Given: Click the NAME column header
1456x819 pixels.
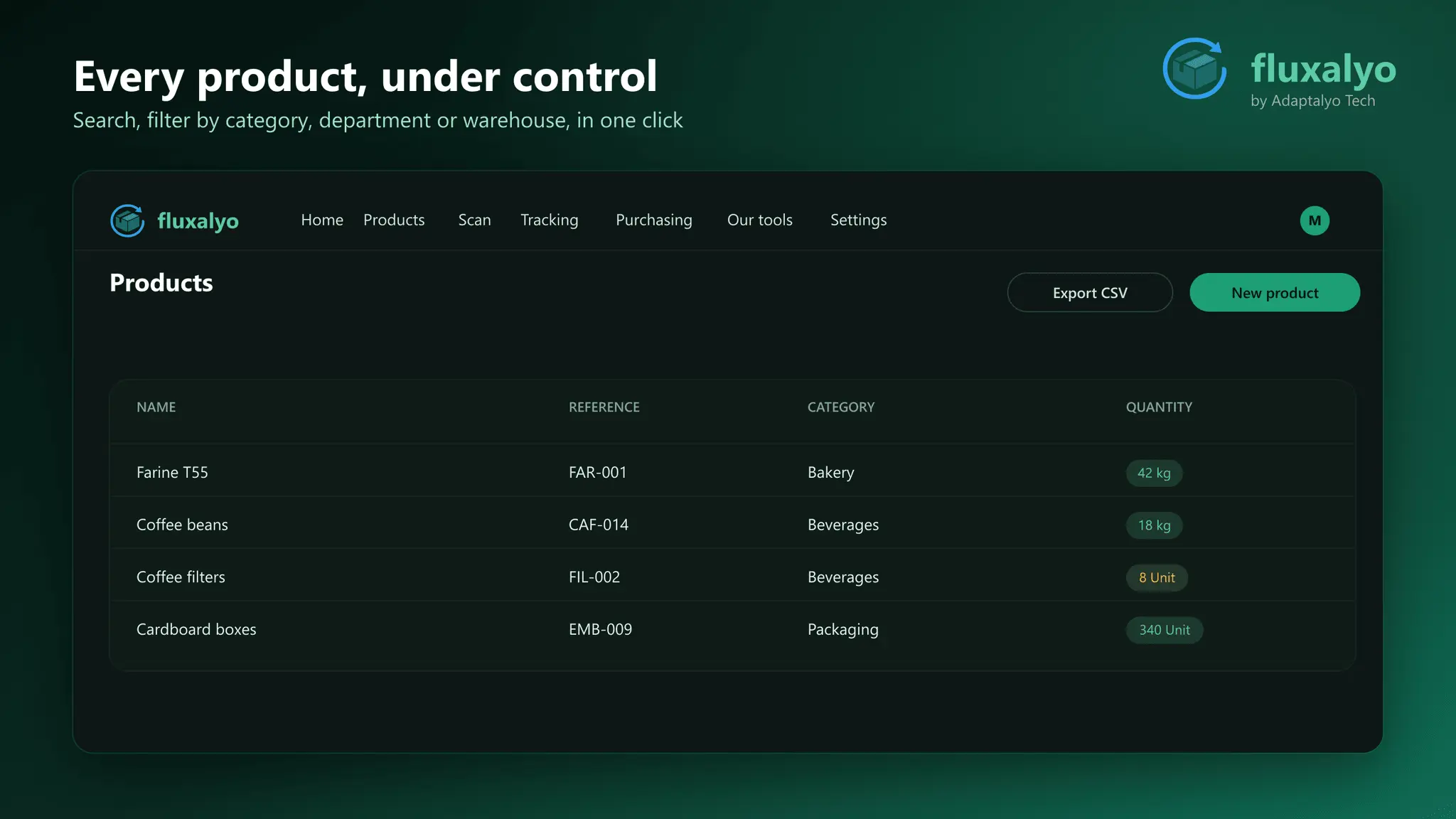Looking at the screenshot, I should click(156, 407).
